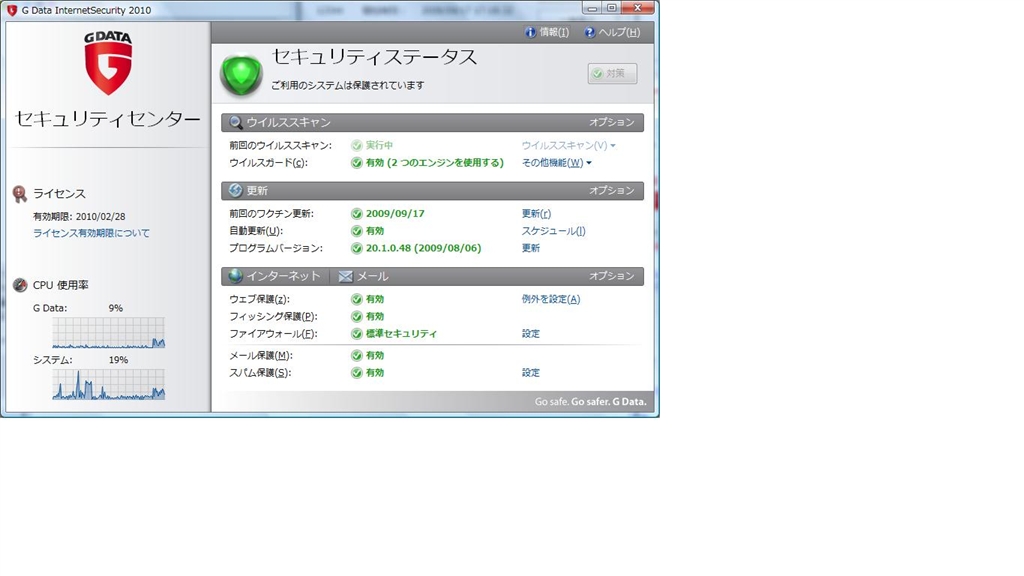This screenshot has height=576, width=1024.
Task: Click ご利用のシステムは保護されています text
Action: [x=347, y=85]
